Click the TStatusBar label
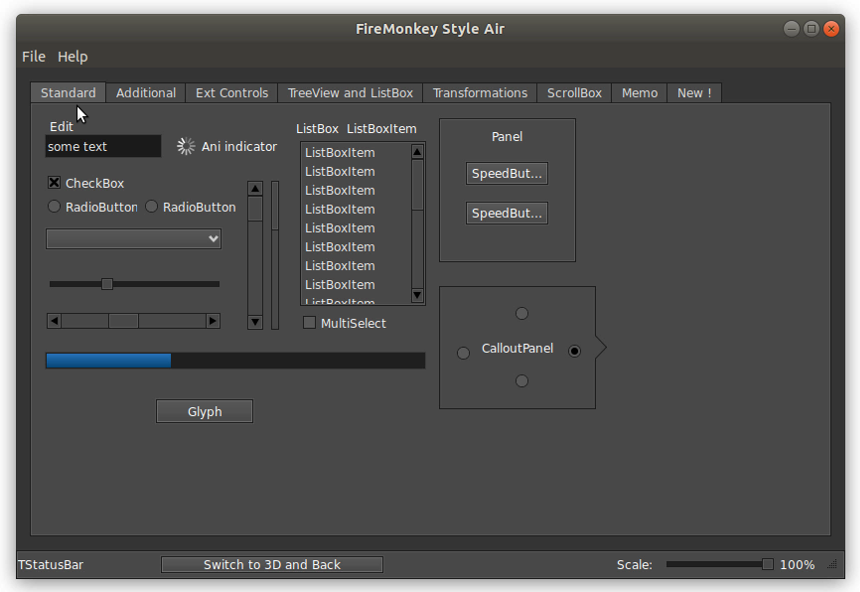The image size is (860, 592). point(50,565)
